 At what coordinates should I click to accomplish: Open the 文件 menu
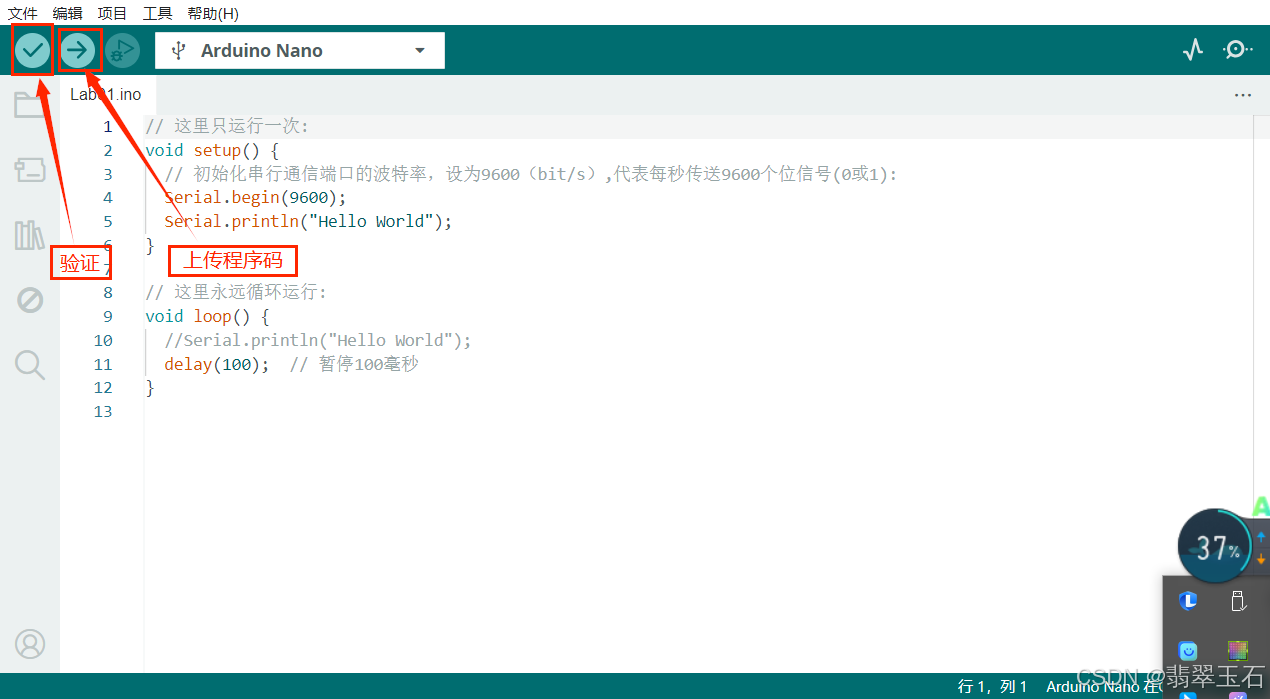(24, 13)
